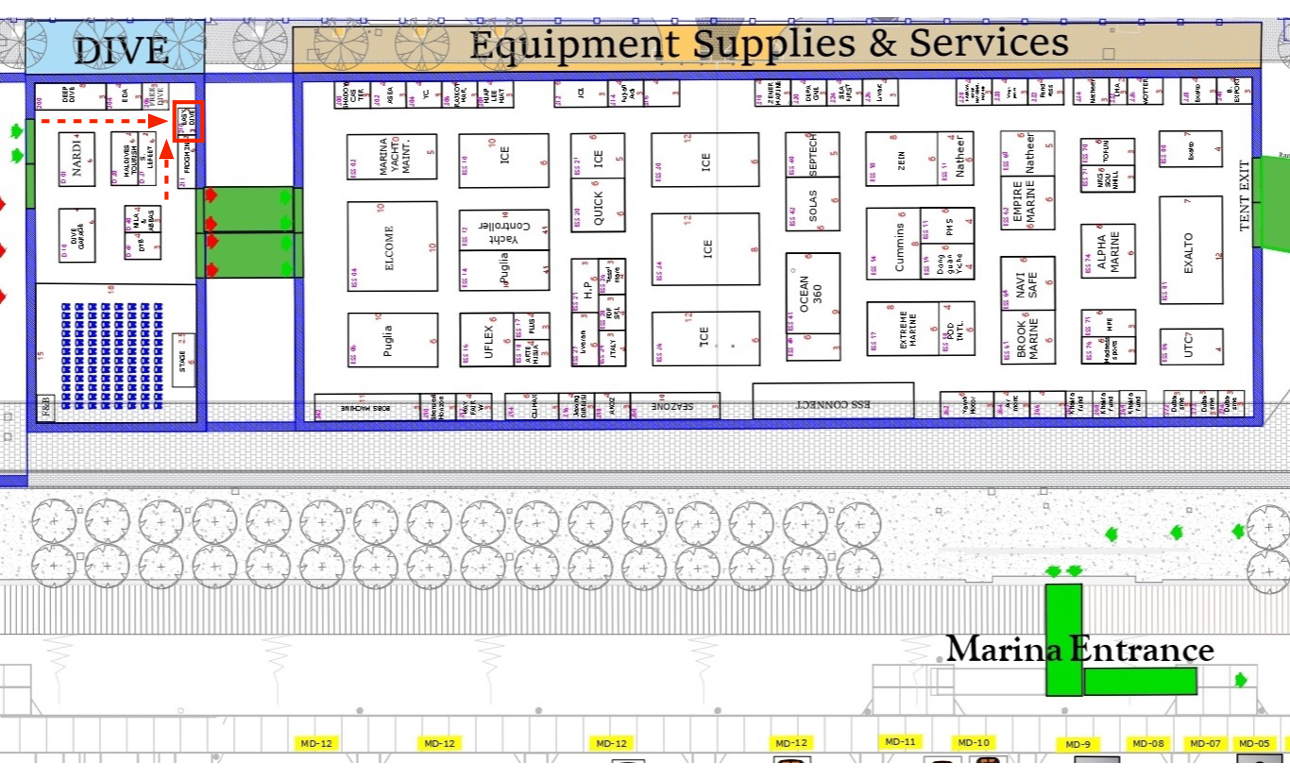The height and width of the screenshot is (780, 1290).
Task: Click the PHS booth
Action: [947, 226]
